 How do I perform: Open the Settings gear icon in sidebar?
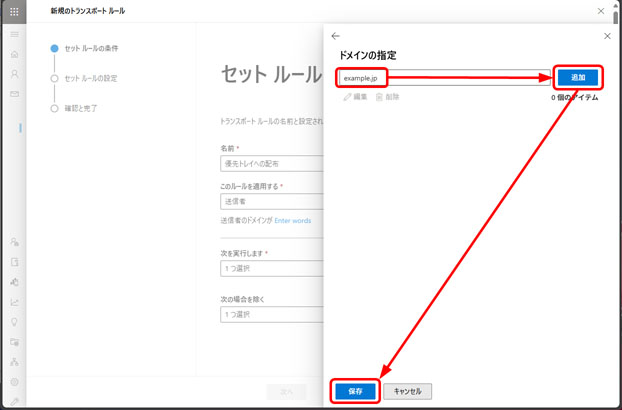click(x=15, y=382)
